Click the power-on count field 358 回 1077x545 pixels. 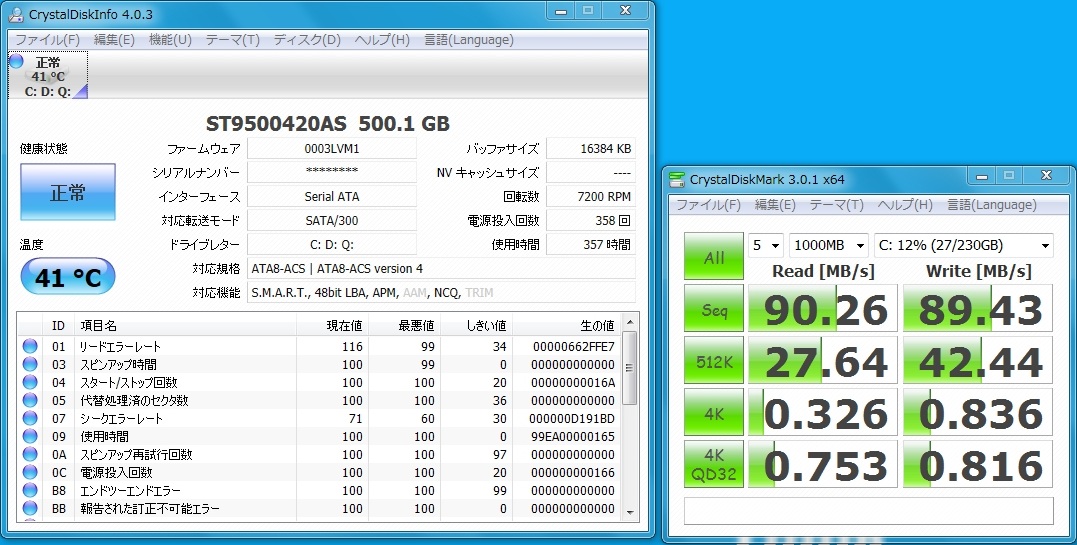(x=591, y=221)
